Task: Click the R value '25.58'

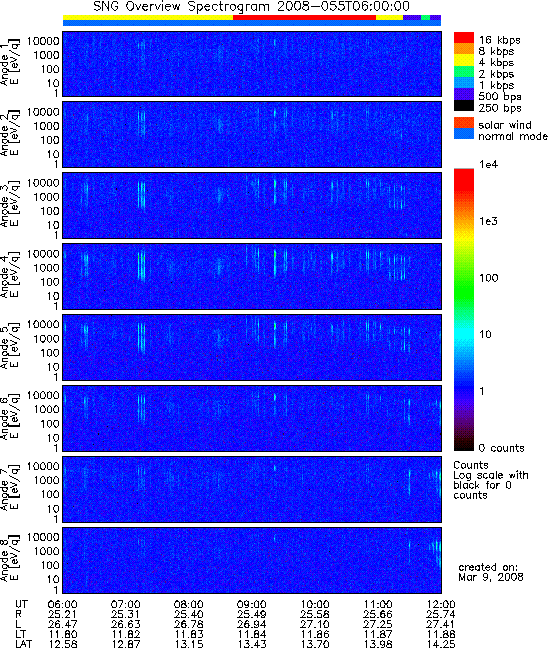Action: point(315,615)
